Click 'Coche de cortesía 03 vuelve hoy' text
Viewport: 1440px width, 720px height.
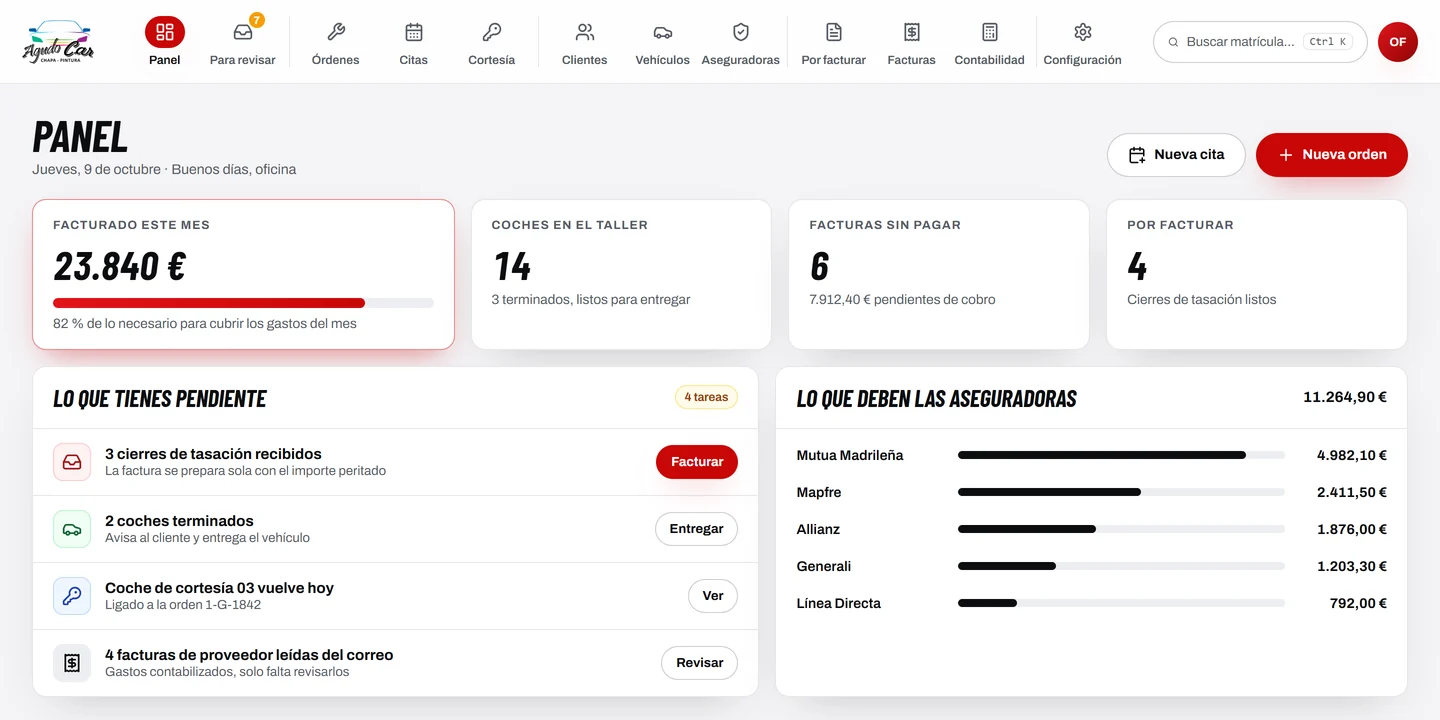click(x=219, y=588)
